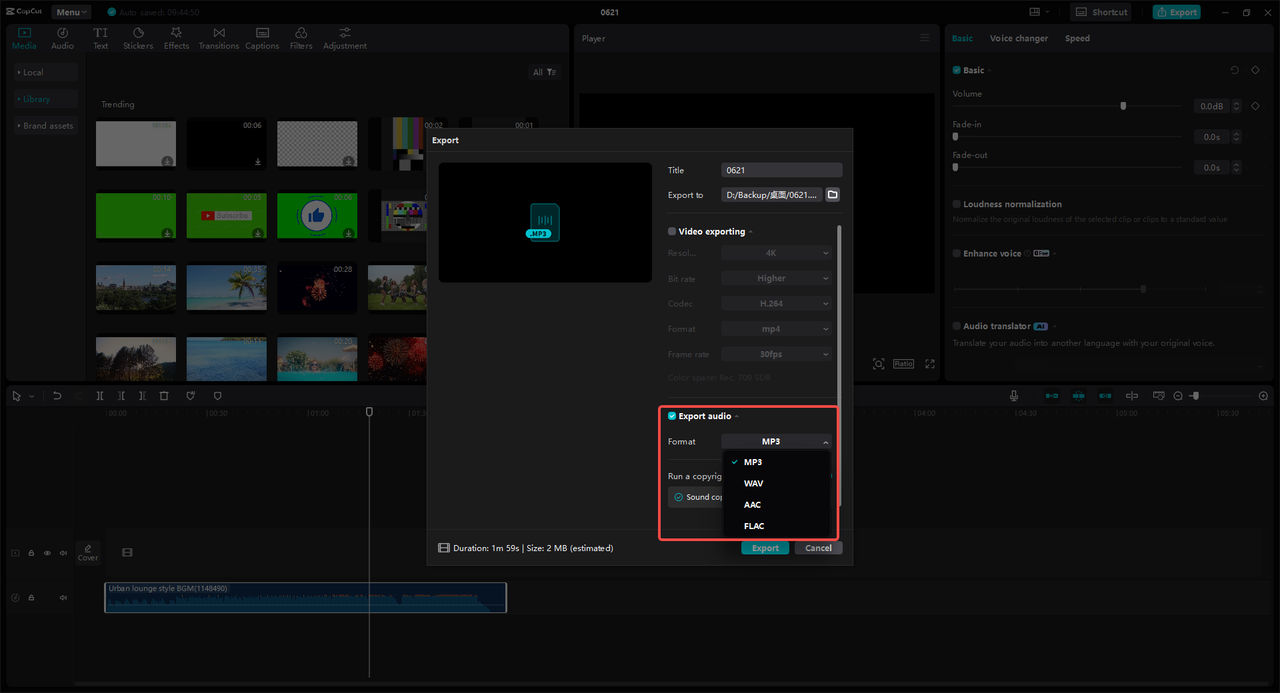Click the timeline zoom-out minus icon

(1178, 396)
